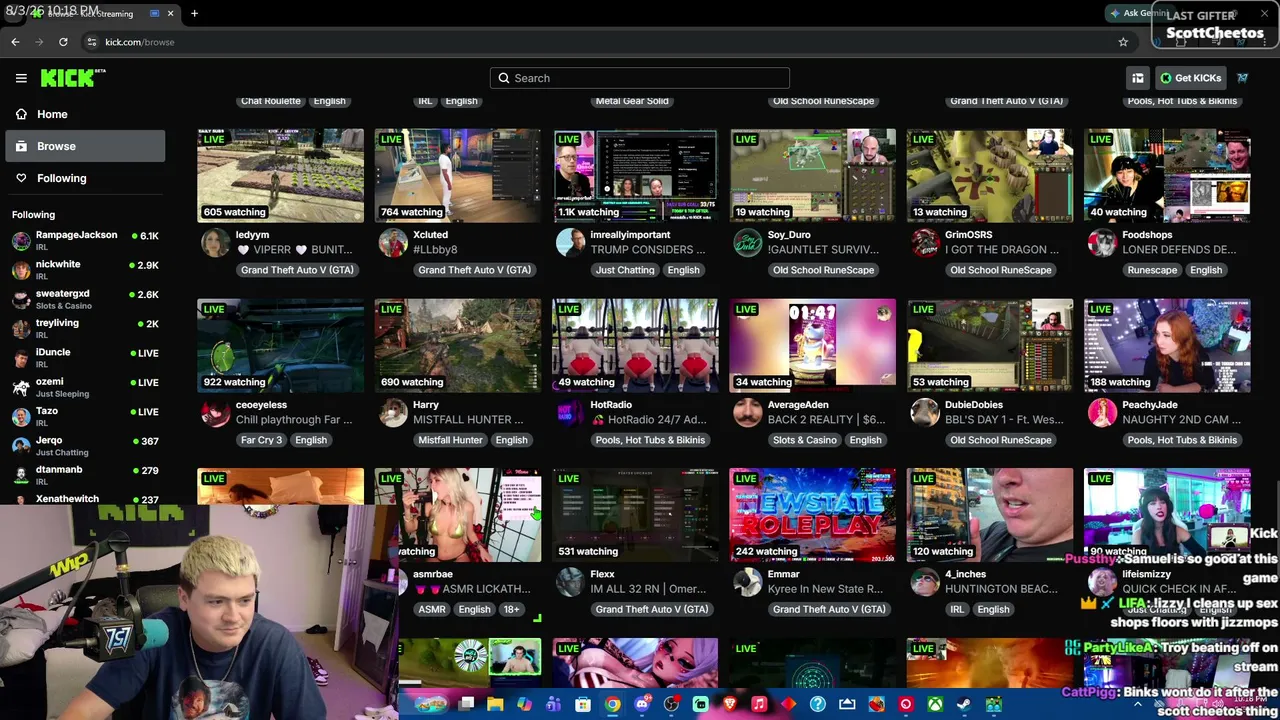
Task: Open the AverageAden channel avatar
Action: pyautogui.click(x=747, y=413)
